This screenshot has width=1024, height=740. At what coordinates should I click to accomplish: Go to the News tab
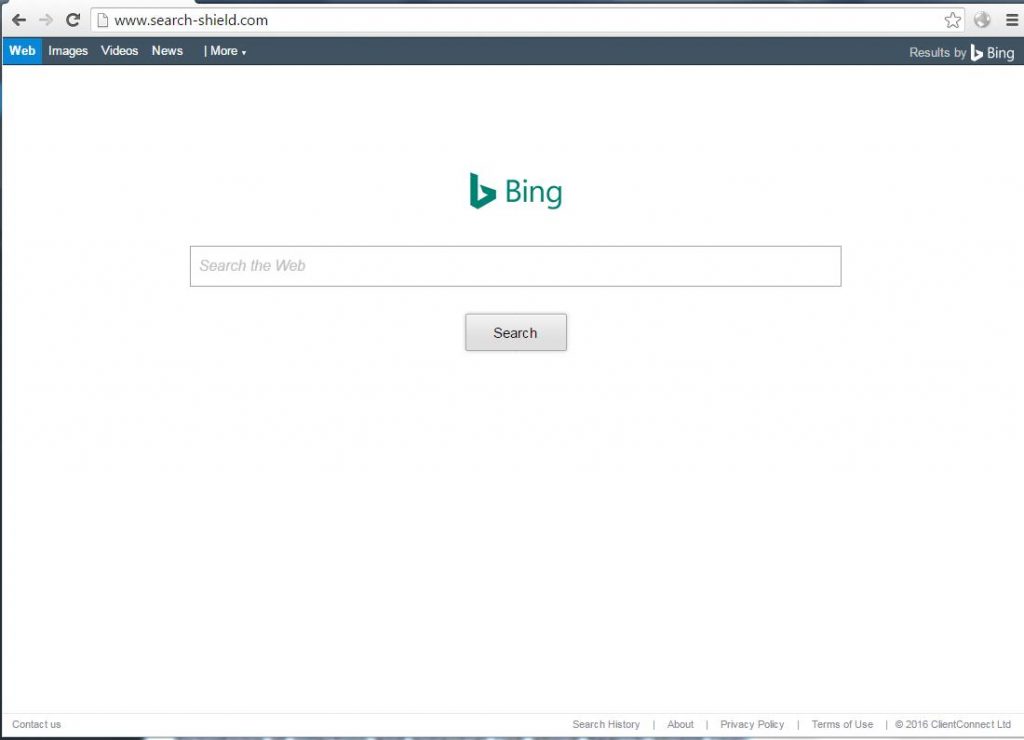[x=167, y=51]
